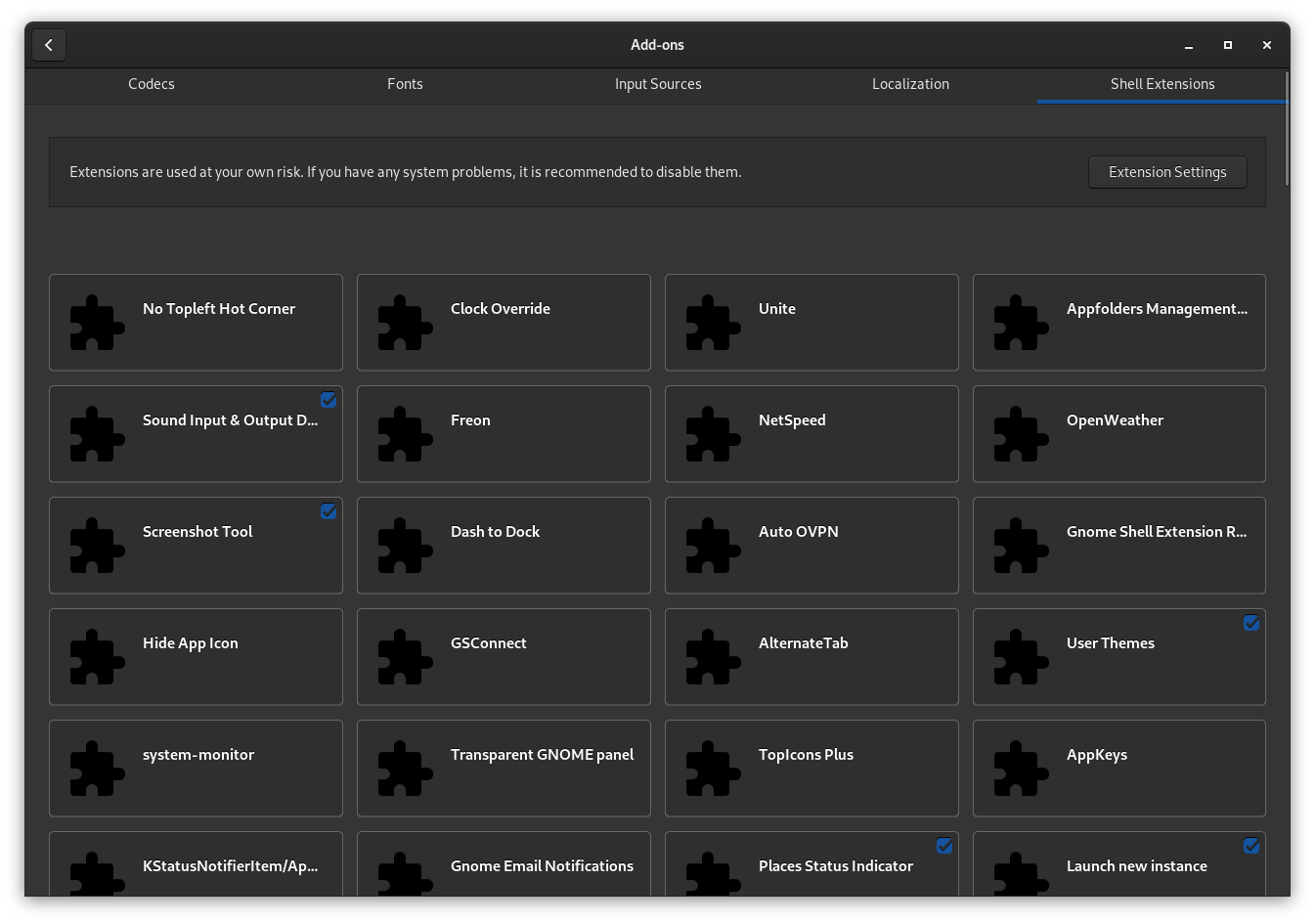Uncheck the Places Status Indicator checkbox

pyautogui.click(x=944, y=846)
